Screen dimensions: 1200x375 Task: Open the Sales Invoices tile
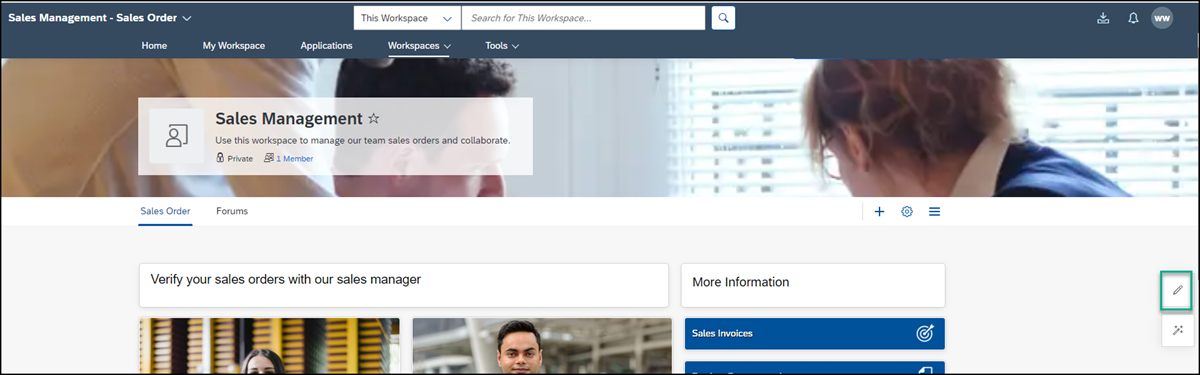(x=814, y=333)
